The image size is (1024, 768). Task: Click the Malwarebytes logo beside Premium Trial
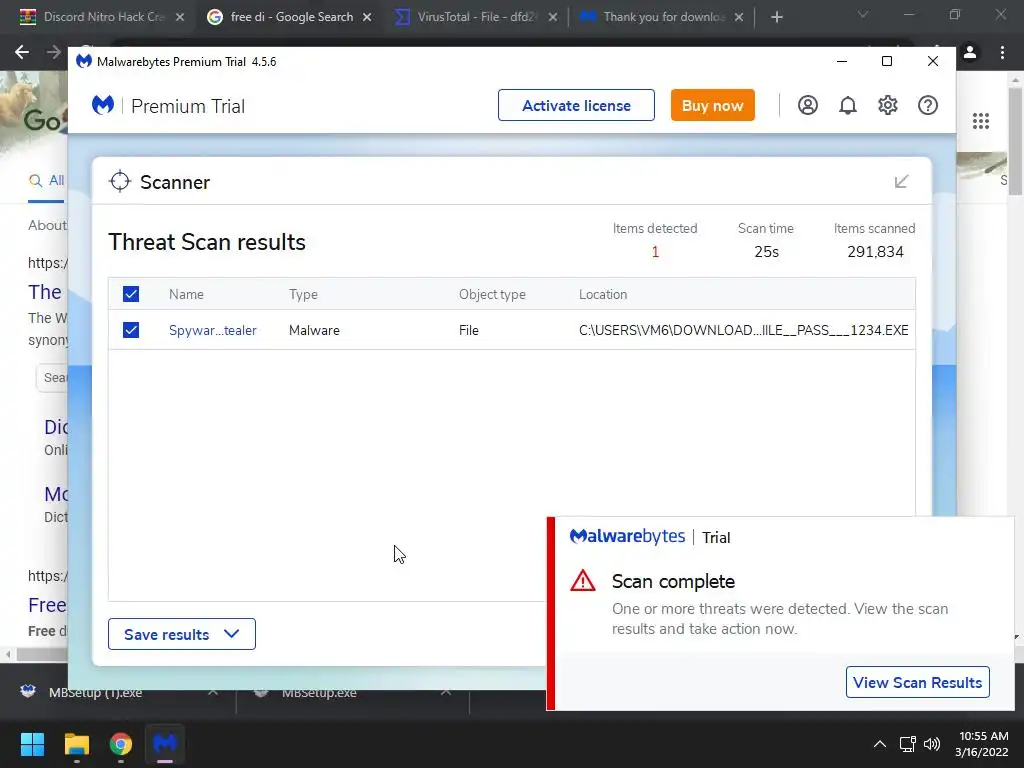(103, 105)
